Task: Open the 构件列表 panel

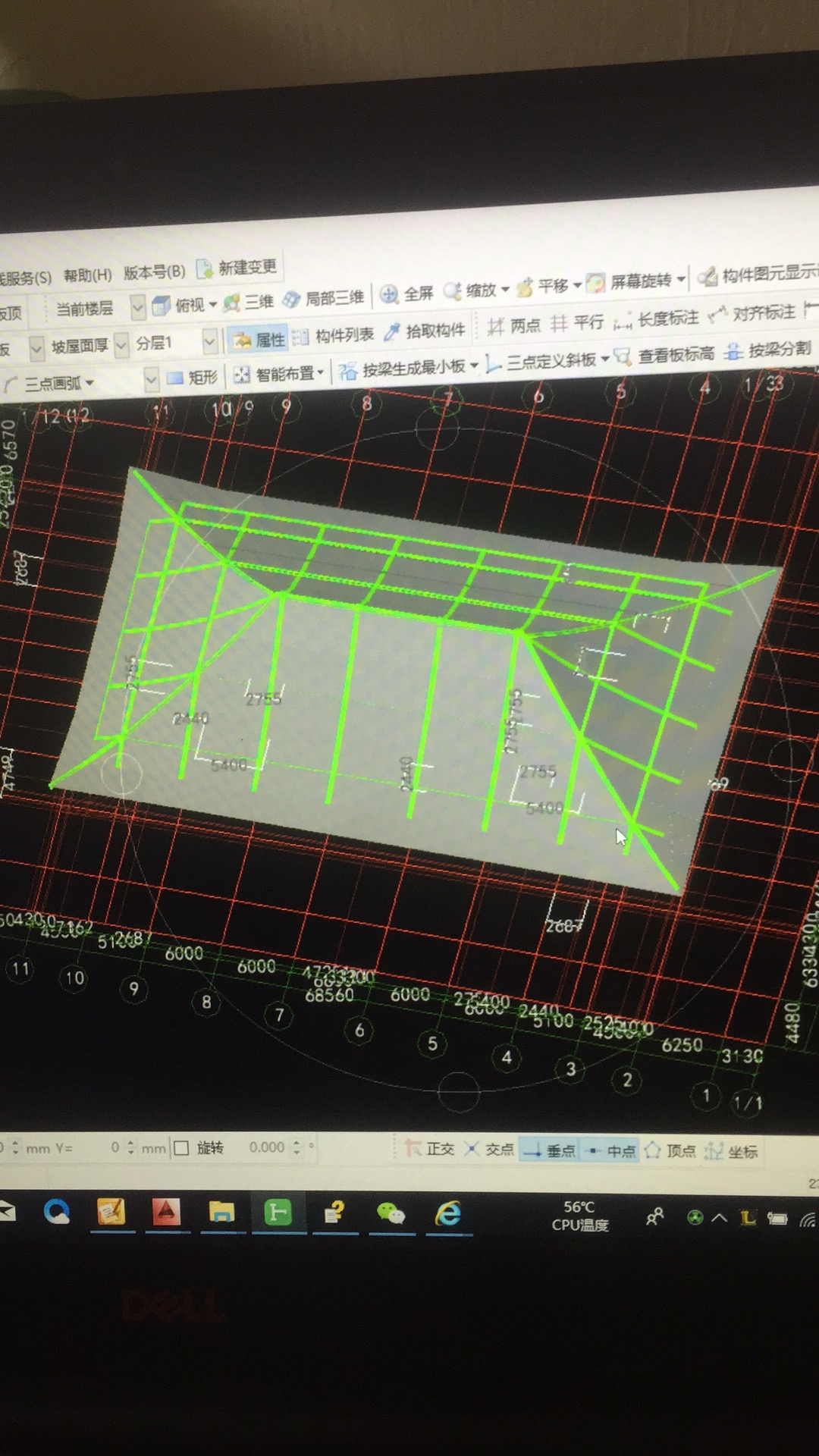Action: (x=333, y=336)
